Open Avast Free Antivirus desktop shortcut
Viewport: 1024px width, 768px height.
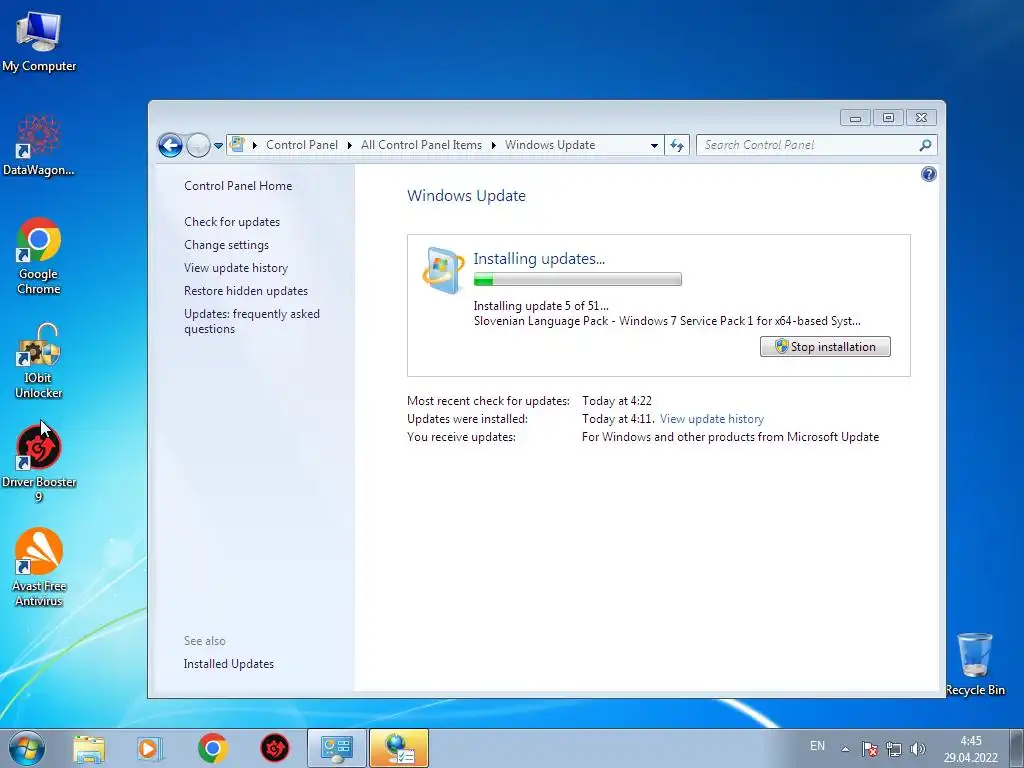click(39, 568)
